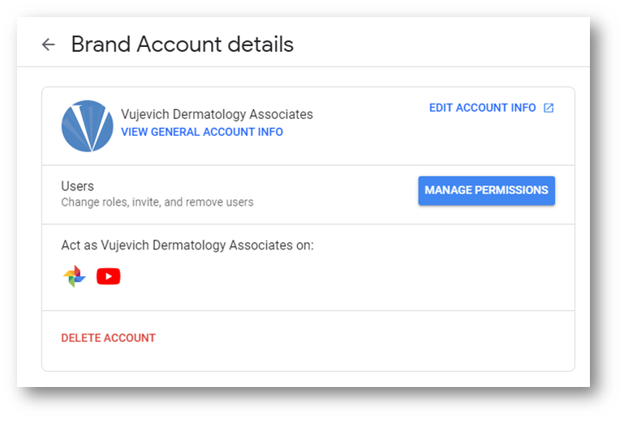Go back using the left arrow icon
The height and width of the screenshot is (421, 624).
point(48,44)
